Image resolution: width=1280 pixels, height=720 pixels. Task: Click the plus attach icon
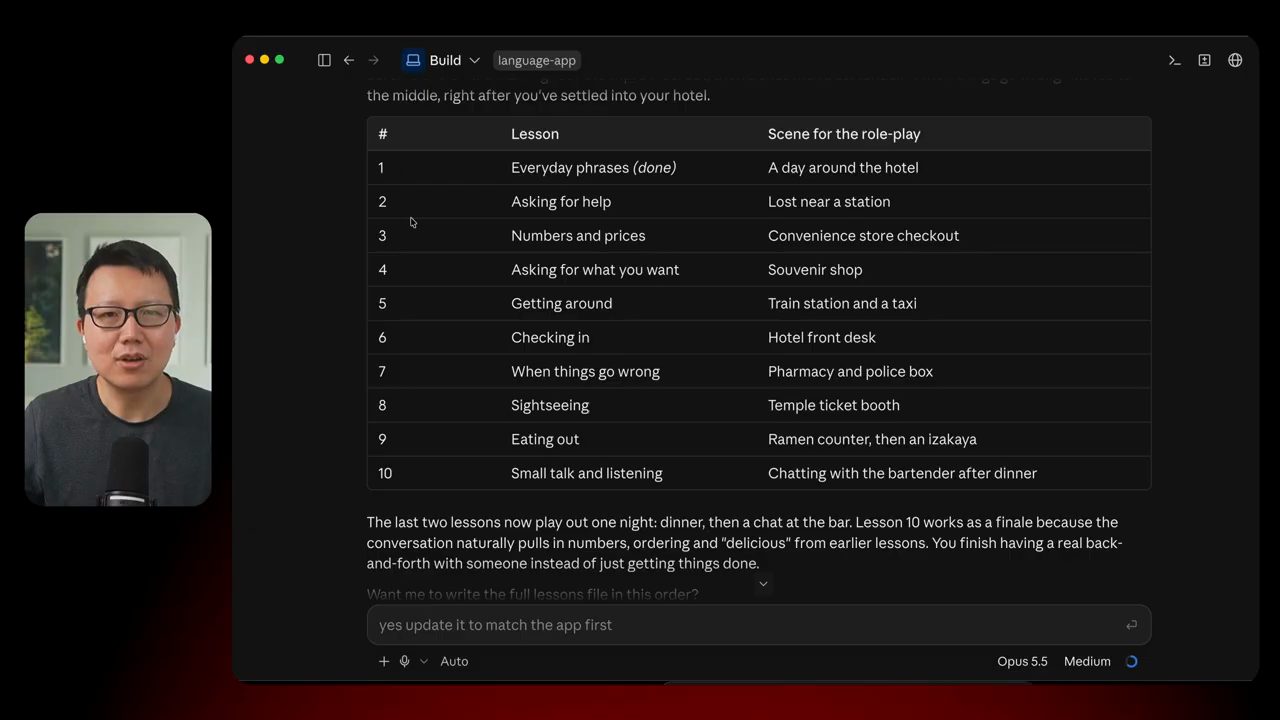coord(384,661)
